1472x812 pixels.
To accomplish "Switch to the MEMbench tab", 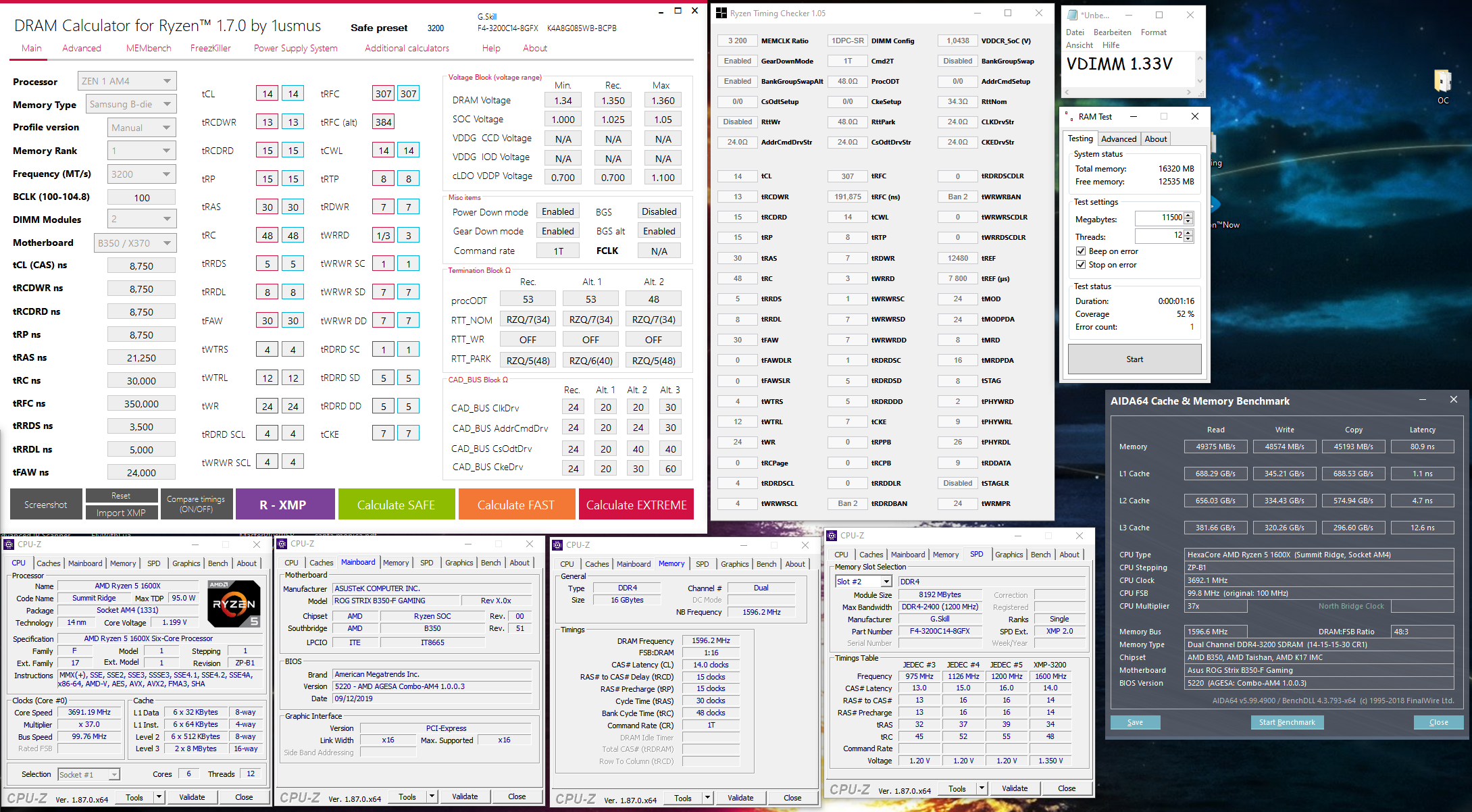I will pyautogui.click(x=149, y=48).
